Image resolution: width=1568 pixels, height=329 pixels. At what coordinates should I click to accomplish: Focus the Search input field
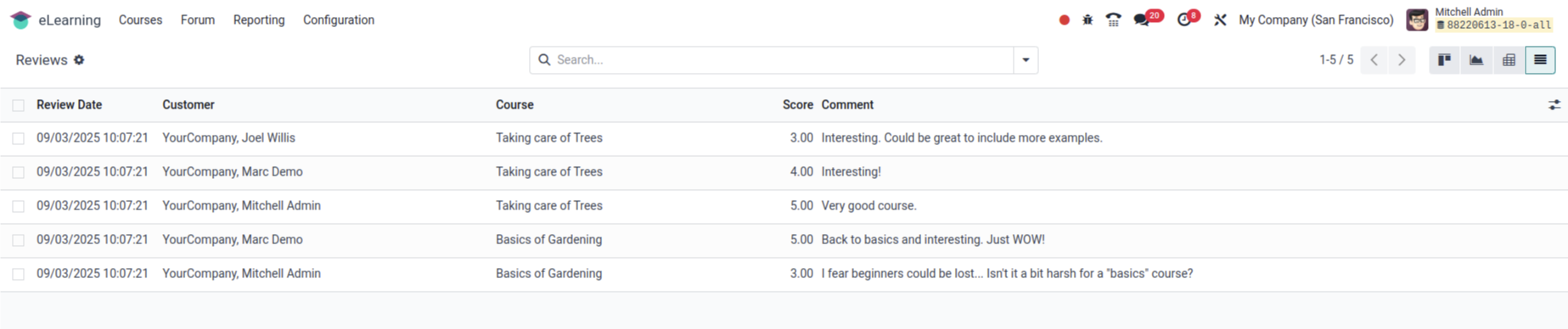point(781,60)
